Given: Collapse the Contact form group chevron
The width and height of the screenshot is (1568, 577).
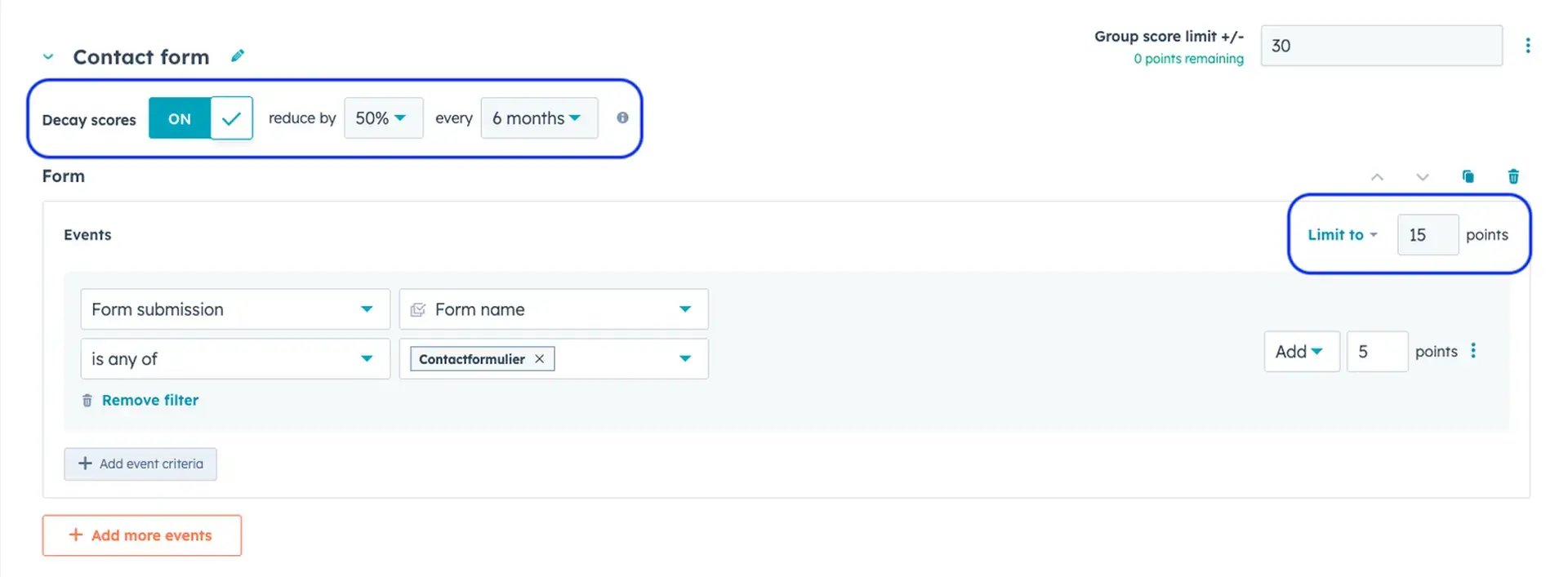Looking at the screenshot, I should (x=48, y=57).
